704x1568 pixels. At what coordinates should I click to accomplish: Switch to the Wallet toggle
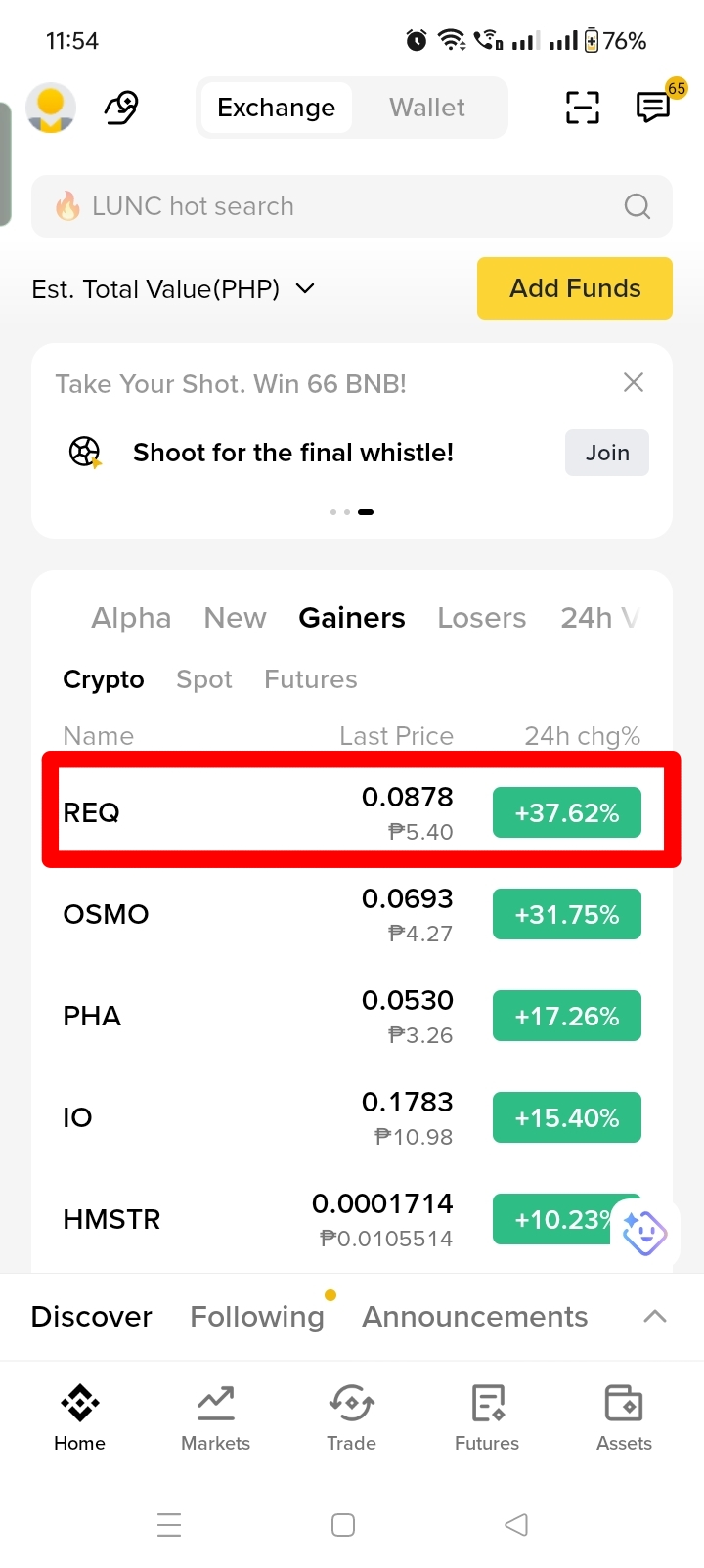(427, 108)
